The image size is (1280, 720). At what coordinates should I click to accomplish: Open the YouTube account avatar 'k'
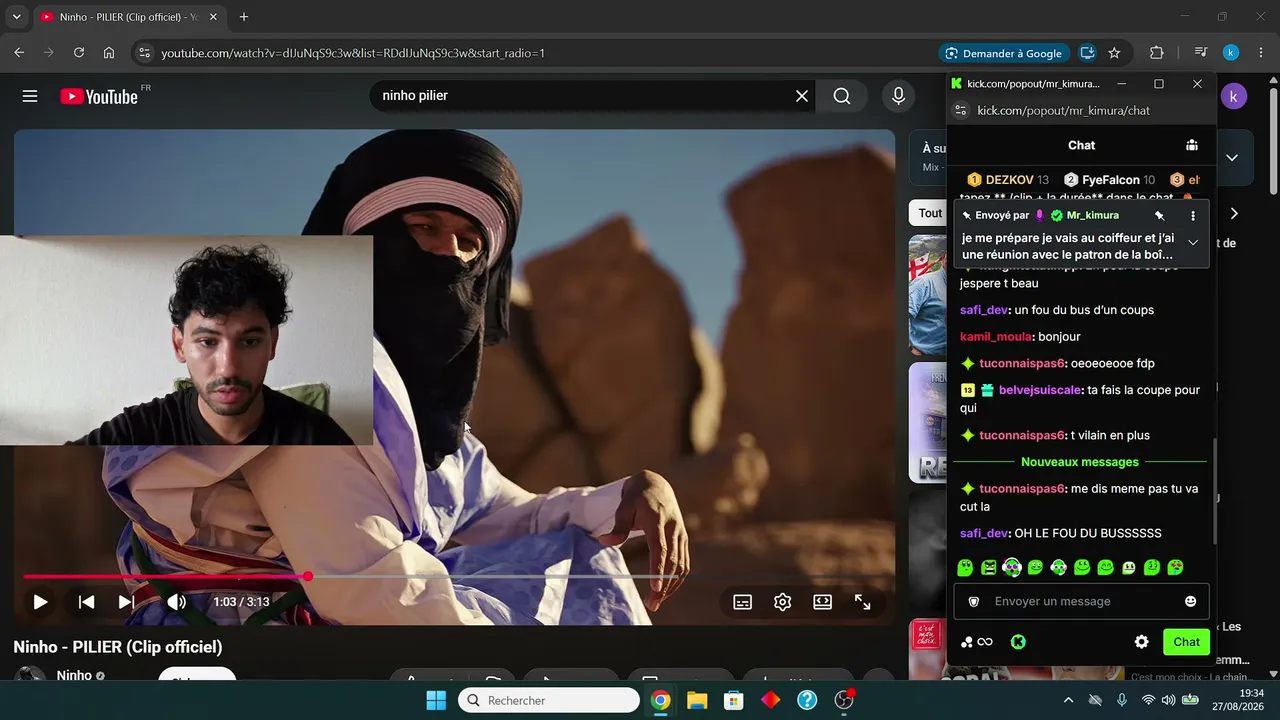tap(1234, 97)
